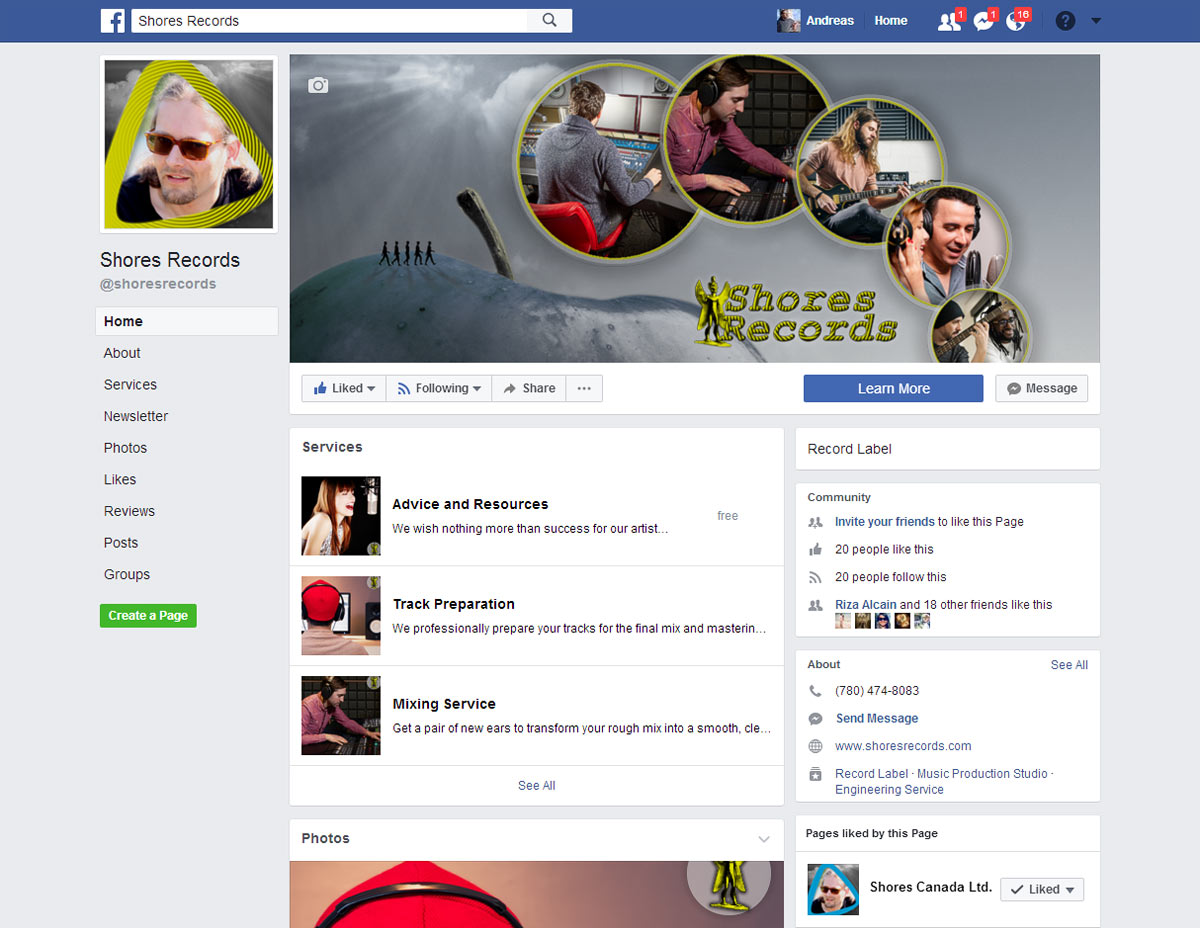Open the help question mark icon
The image size is (1200, 928).
1065,21
